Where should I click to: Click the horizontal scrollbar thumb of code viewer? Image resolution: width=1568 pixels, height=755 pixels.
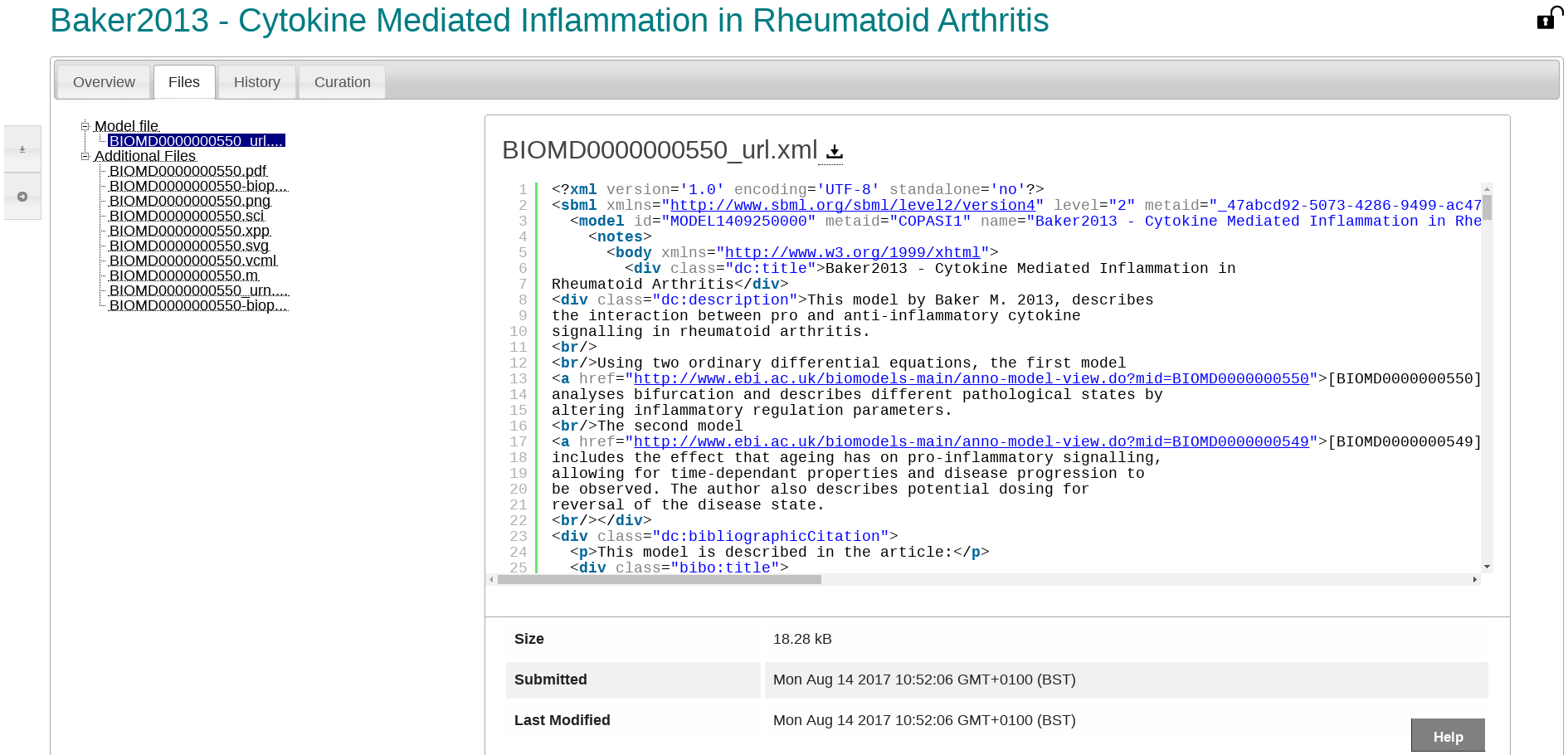point(659,580)
